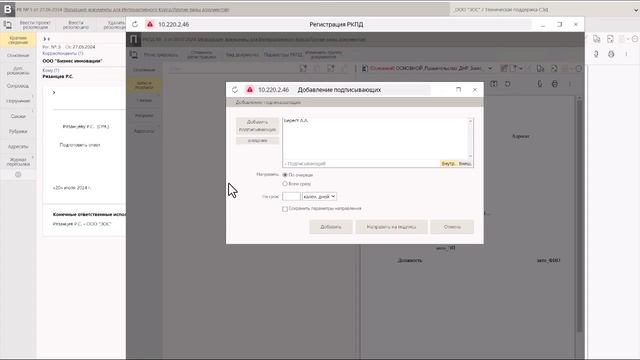Click the panel layout icon in the main toolbar
The height and width of the screenshot is (360, 640).
point(7,25)
